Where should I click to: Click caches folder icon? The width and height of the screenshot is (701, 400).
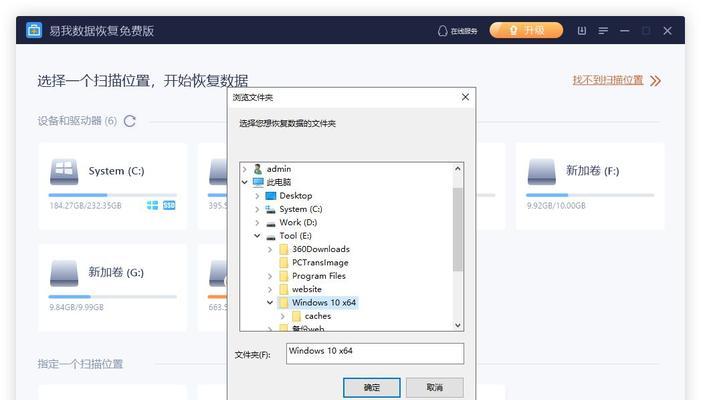pos(296,316)
